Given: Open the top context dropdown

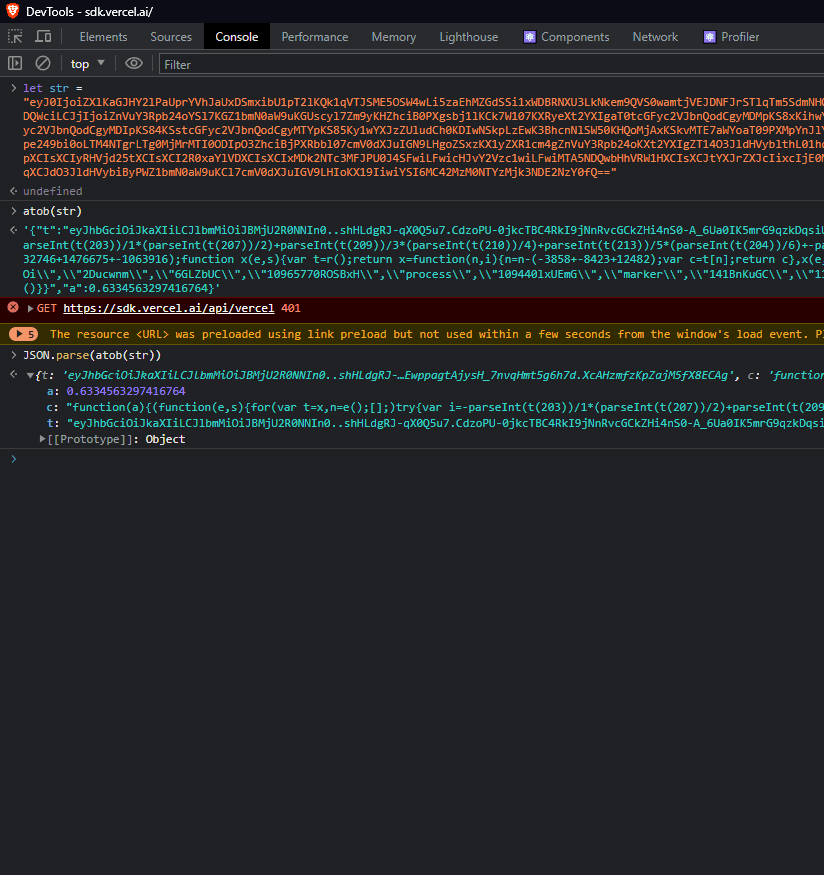Looking at the screenshot, I should [x=87, y=63].
